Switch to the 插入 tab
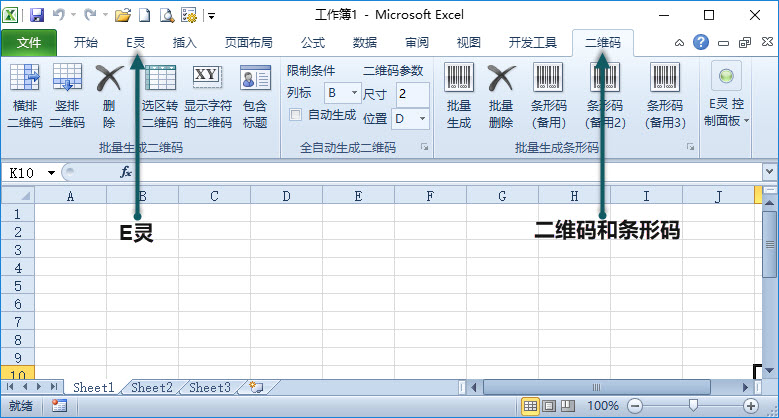Screen dimensions: 779x418 pyautogui.click(x=184, y=43)
